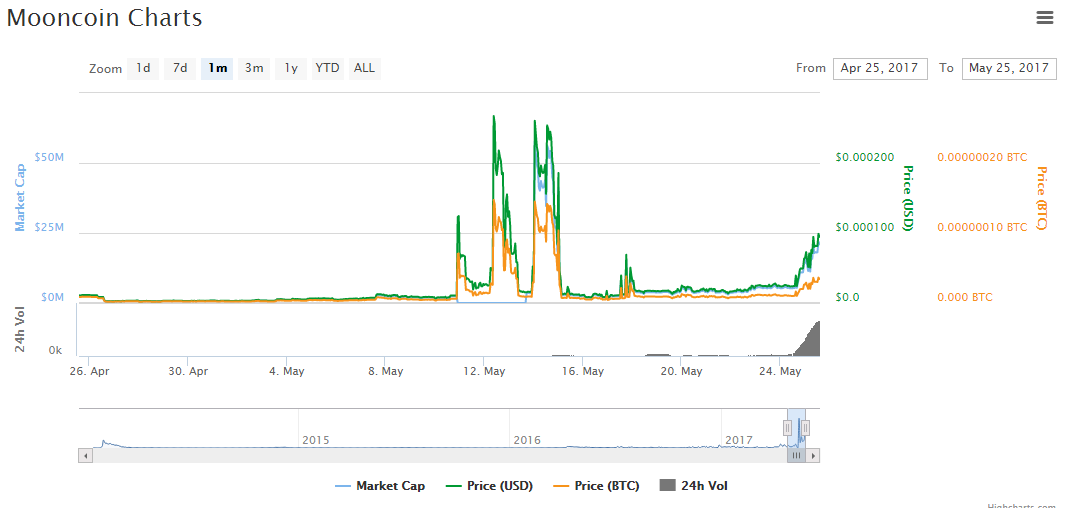Click the 0.00000010 BTC axis label
This screenshot has width=1066, height=508.
tap(982, 227)
